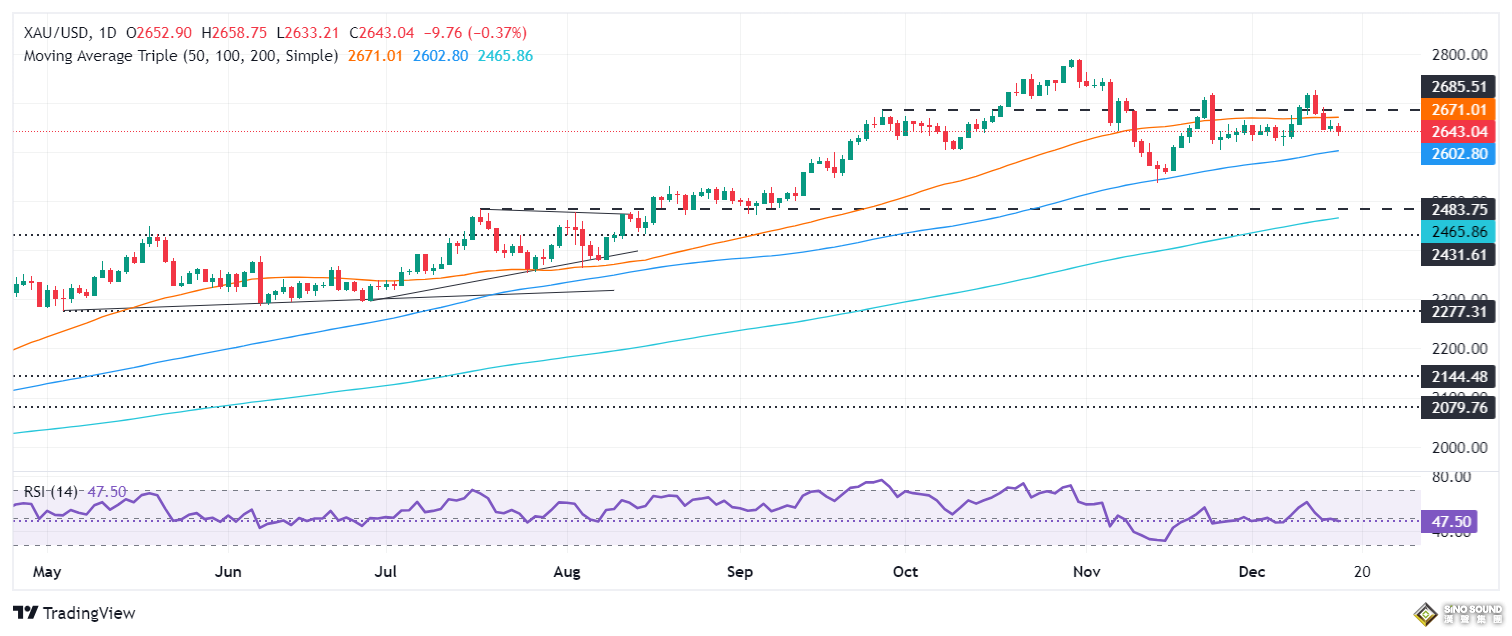Select the 2079.76 price level tag
Viewport: 1512px width, 636px height.
tap(1460, 408)
